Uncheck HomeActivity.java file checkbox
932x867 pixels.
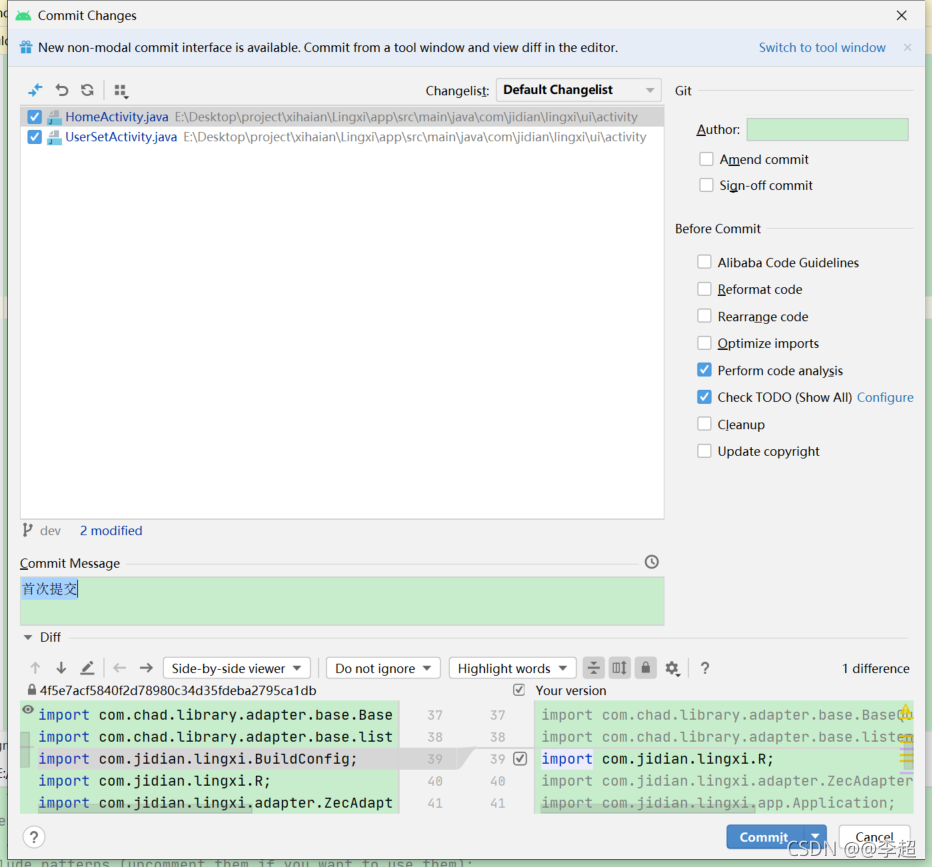coord(34,117)
